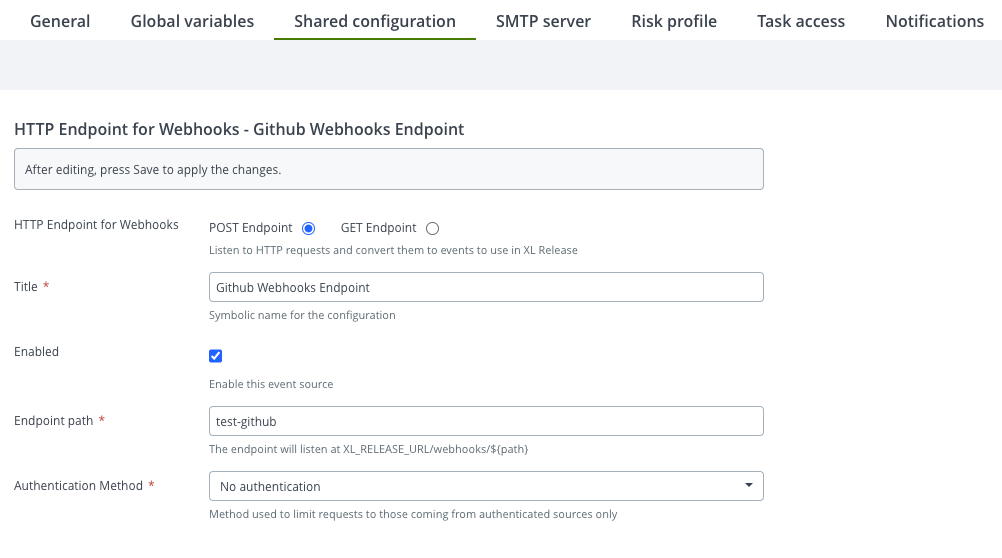This screenshot has width=1002, height=558.
Task: Click the endpoint listen URL hint text
Action: click(369, 449)
